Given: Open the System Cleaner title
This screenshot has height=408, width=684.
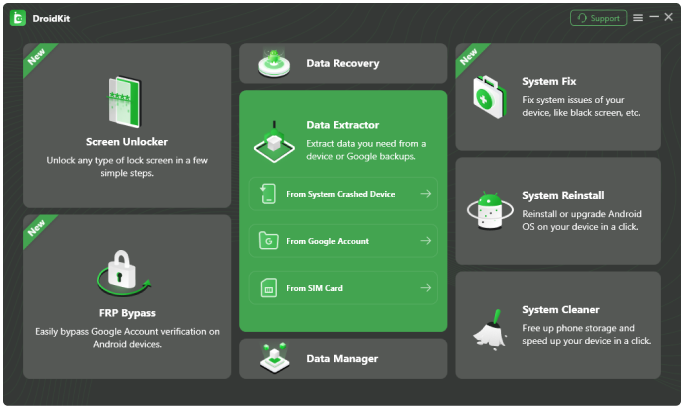Looking at the screenshot, I should point(561,310).
